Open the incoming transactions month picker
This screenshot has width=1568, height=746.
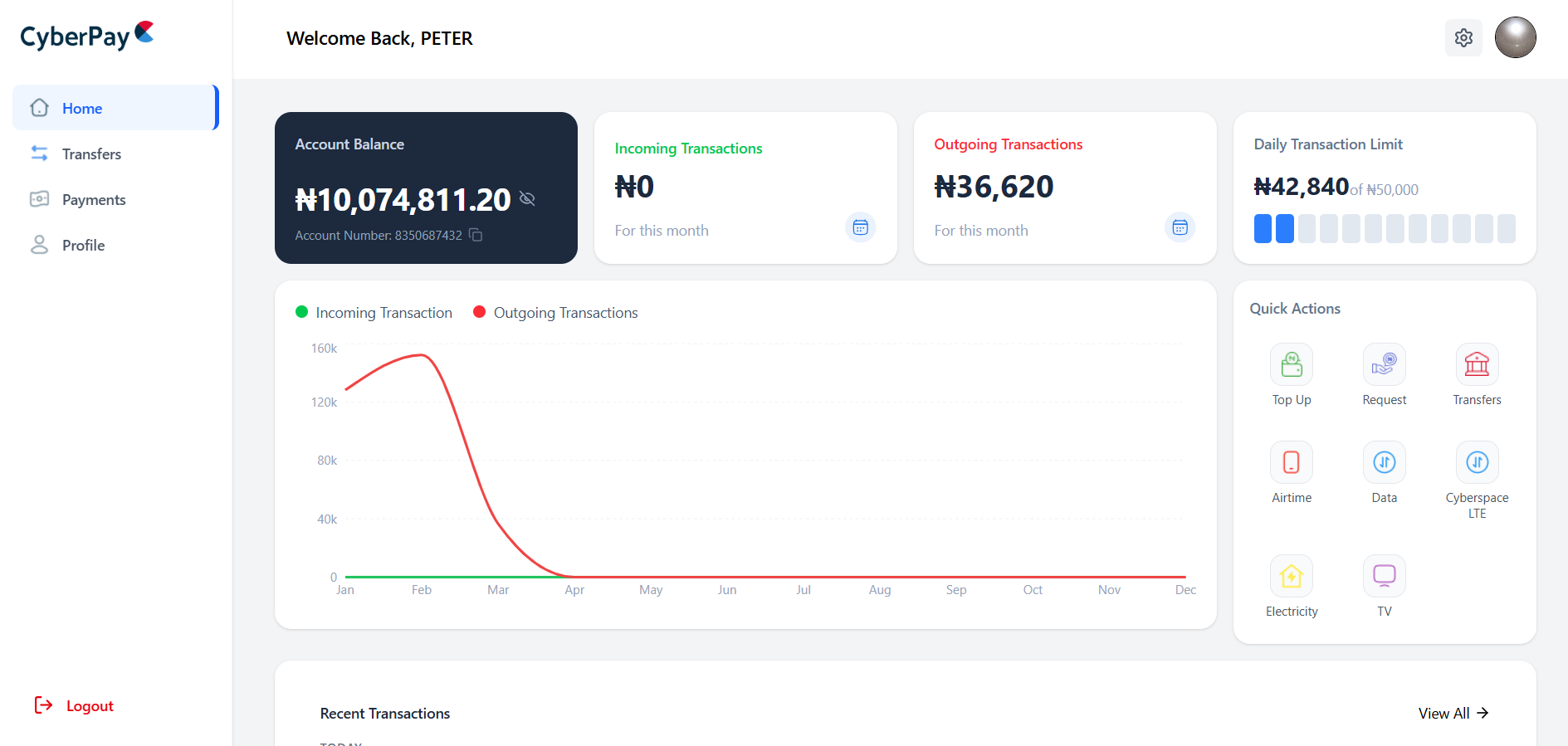860,227
